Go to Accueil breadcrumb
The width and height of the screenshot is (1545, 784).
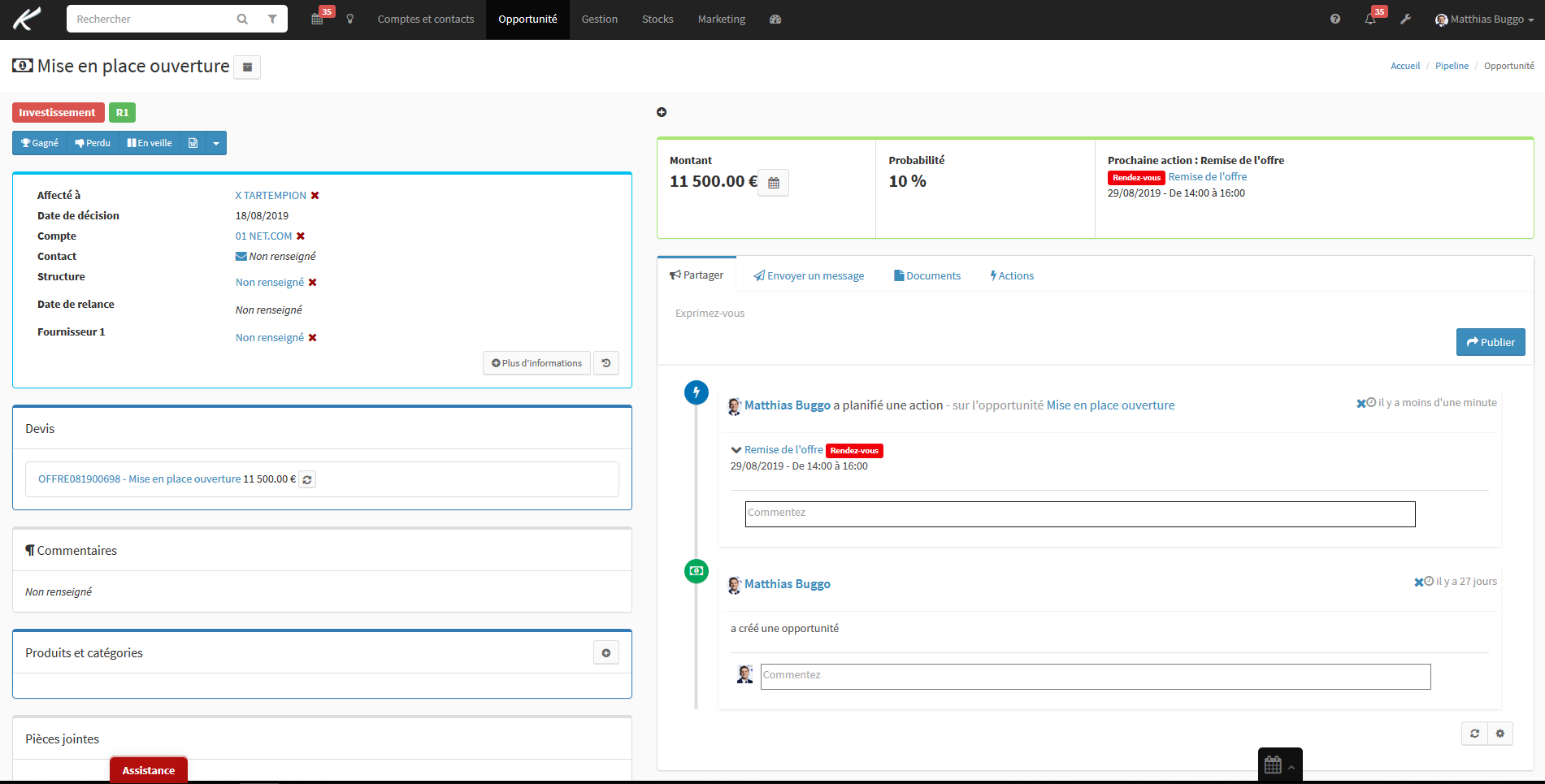tap(1405, 66)
